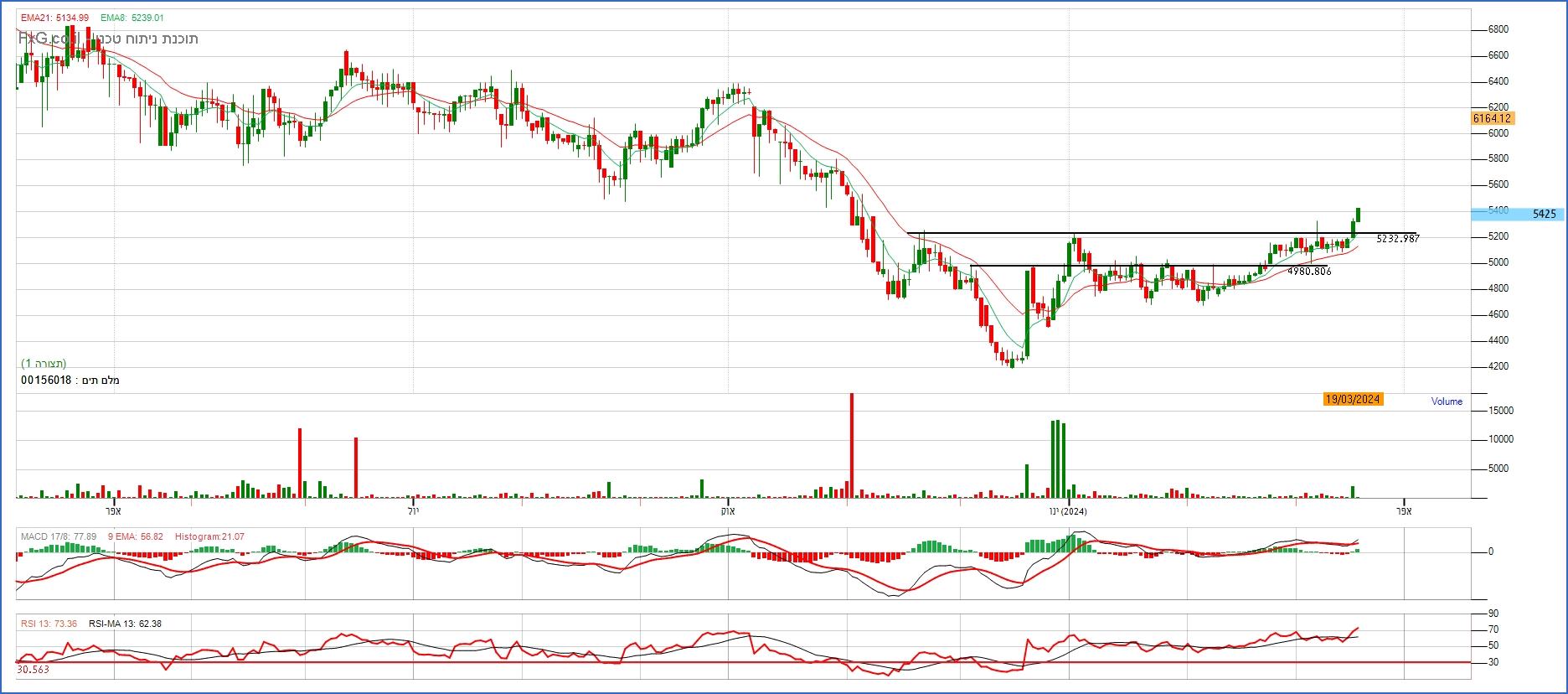
Task: Click the tallest red volume bar
Action: 852,445
